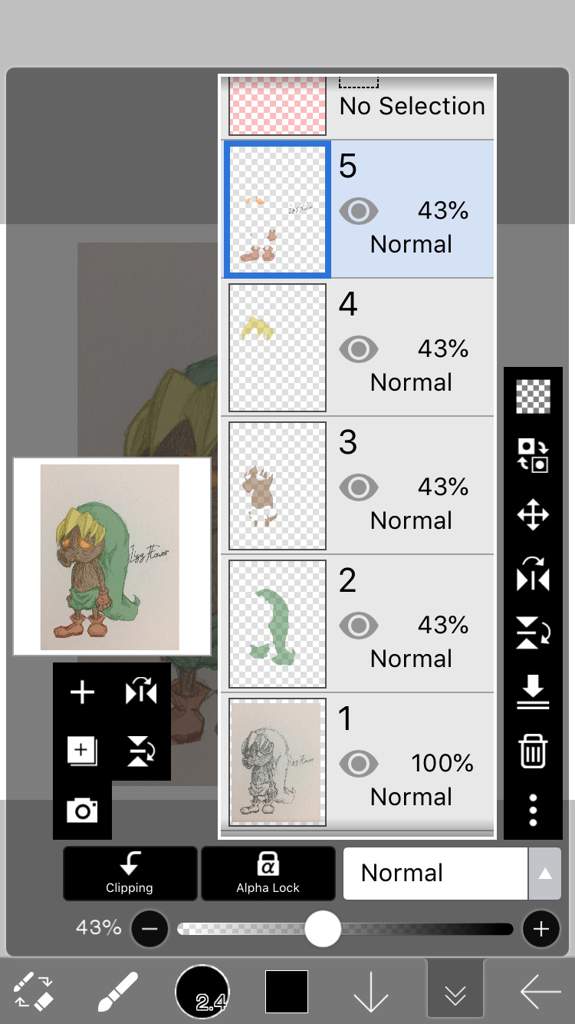Screen dimensions: 575x1024
Task: Tap the brush/eraser switch icon
Action: tap(33, 991)
